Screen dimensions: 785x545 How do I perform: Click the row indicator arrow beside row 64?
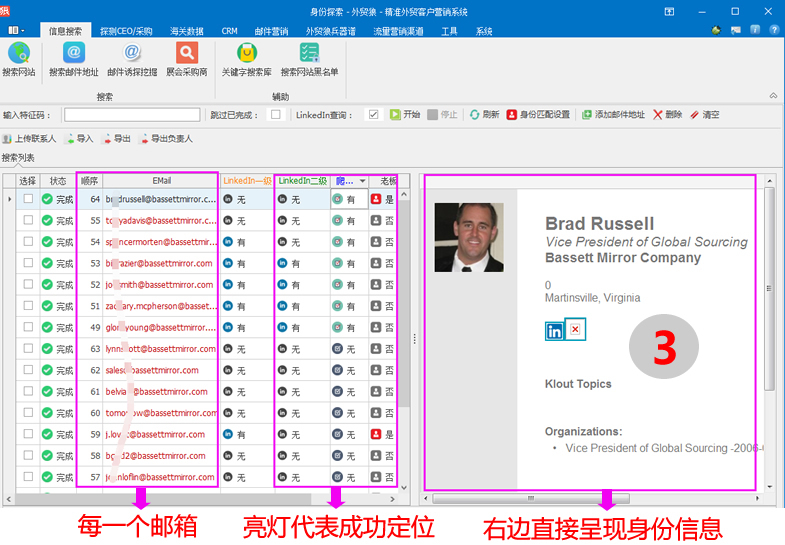point(10,199)
